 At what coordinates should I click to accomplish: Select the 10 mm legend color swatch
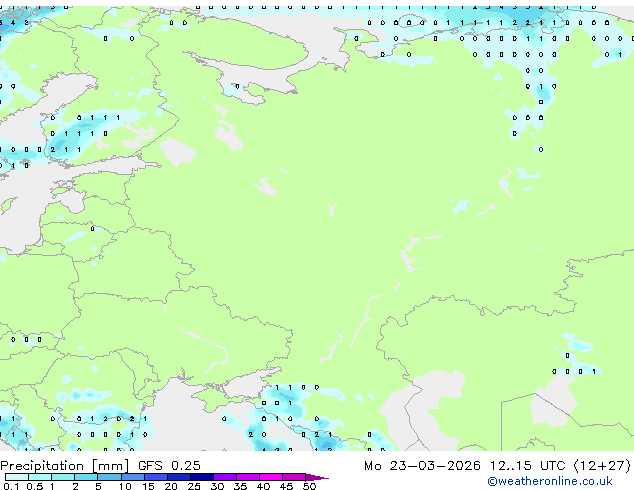pyautogui.click(x=135, y=477)
